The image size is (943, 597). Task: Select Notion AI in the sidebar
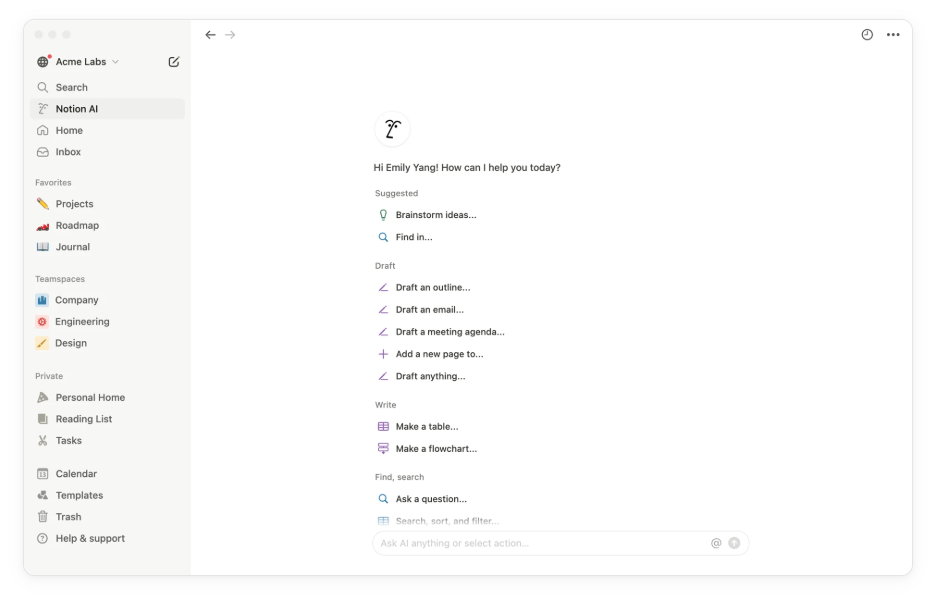click(x=107, y=109)
